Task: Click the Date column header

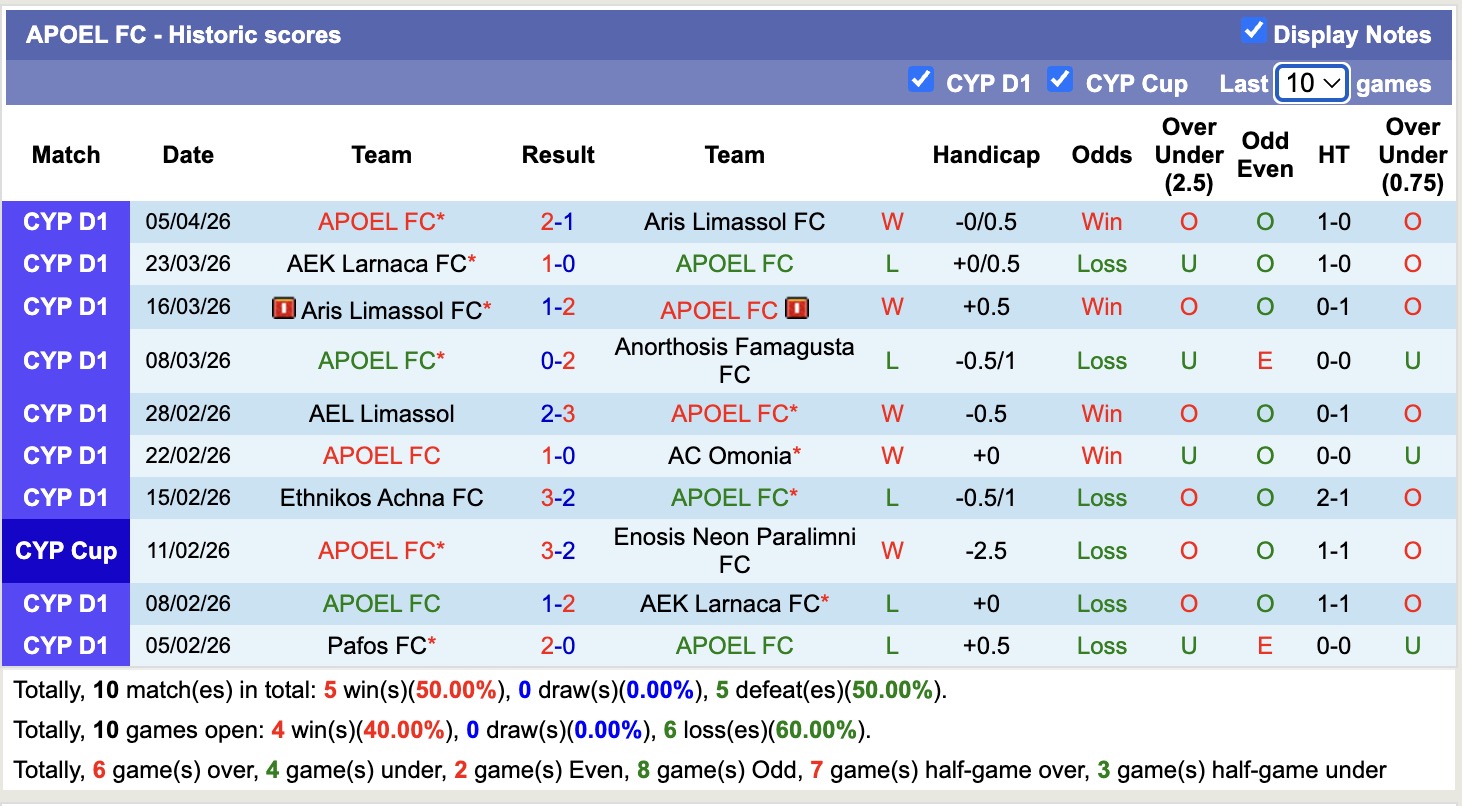Action: (x=187, y=155)
